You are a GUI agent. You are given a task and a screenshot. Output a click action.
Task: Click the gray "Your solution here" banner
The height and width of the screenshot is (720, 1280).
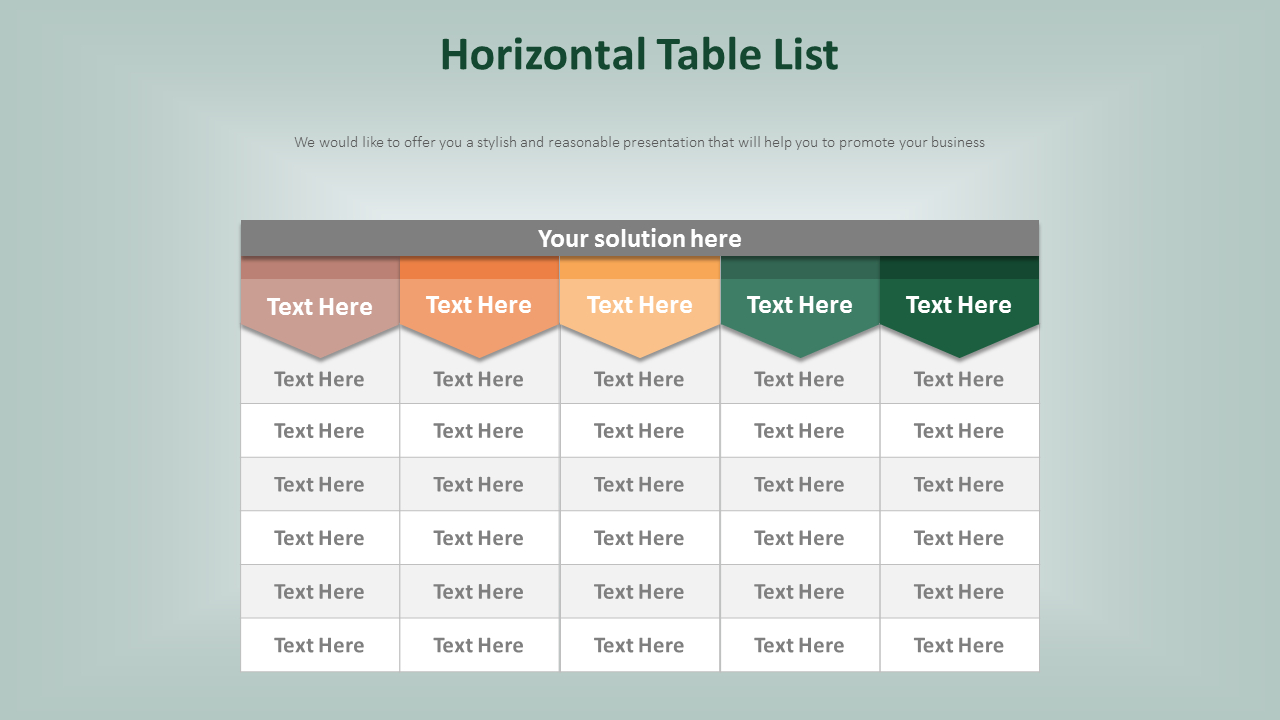(639, 238)
